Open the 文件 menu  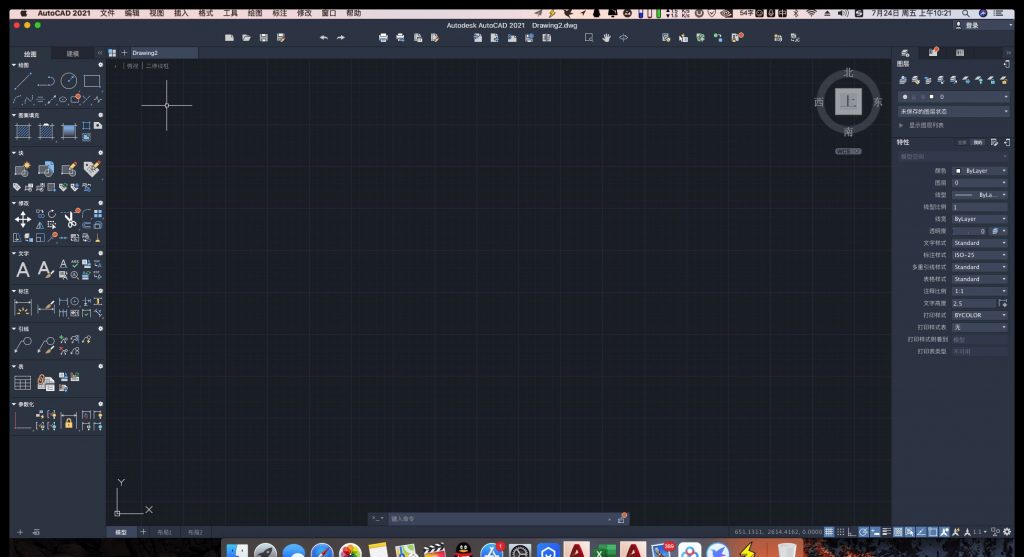[108, 13]
